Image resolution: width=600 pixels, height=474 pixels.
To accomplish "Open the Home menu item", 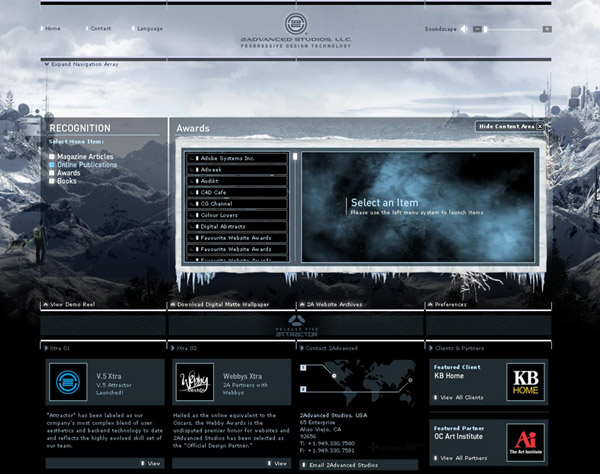I will (x=53, y=28).
